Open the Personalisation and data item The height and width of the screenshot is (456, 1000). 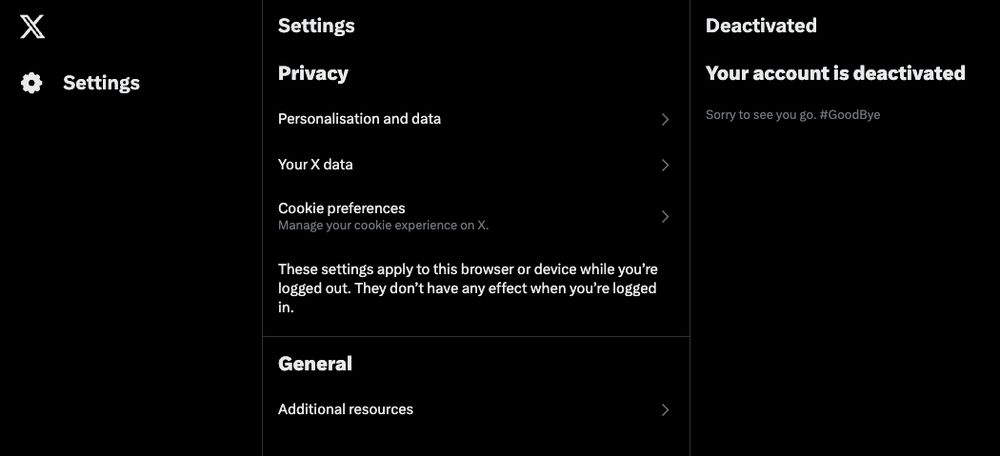tap(476, 119)
